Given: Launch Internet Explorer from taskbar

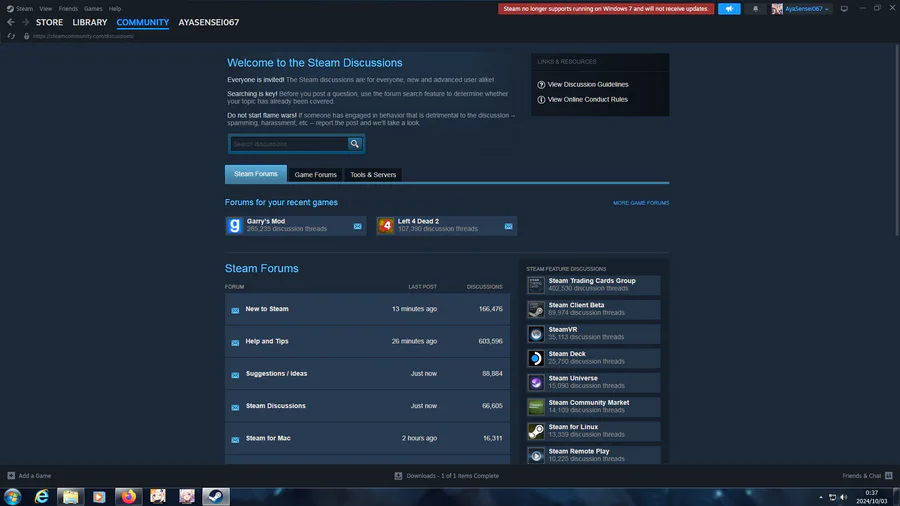Looking at the screenshot, I should 41,497.
